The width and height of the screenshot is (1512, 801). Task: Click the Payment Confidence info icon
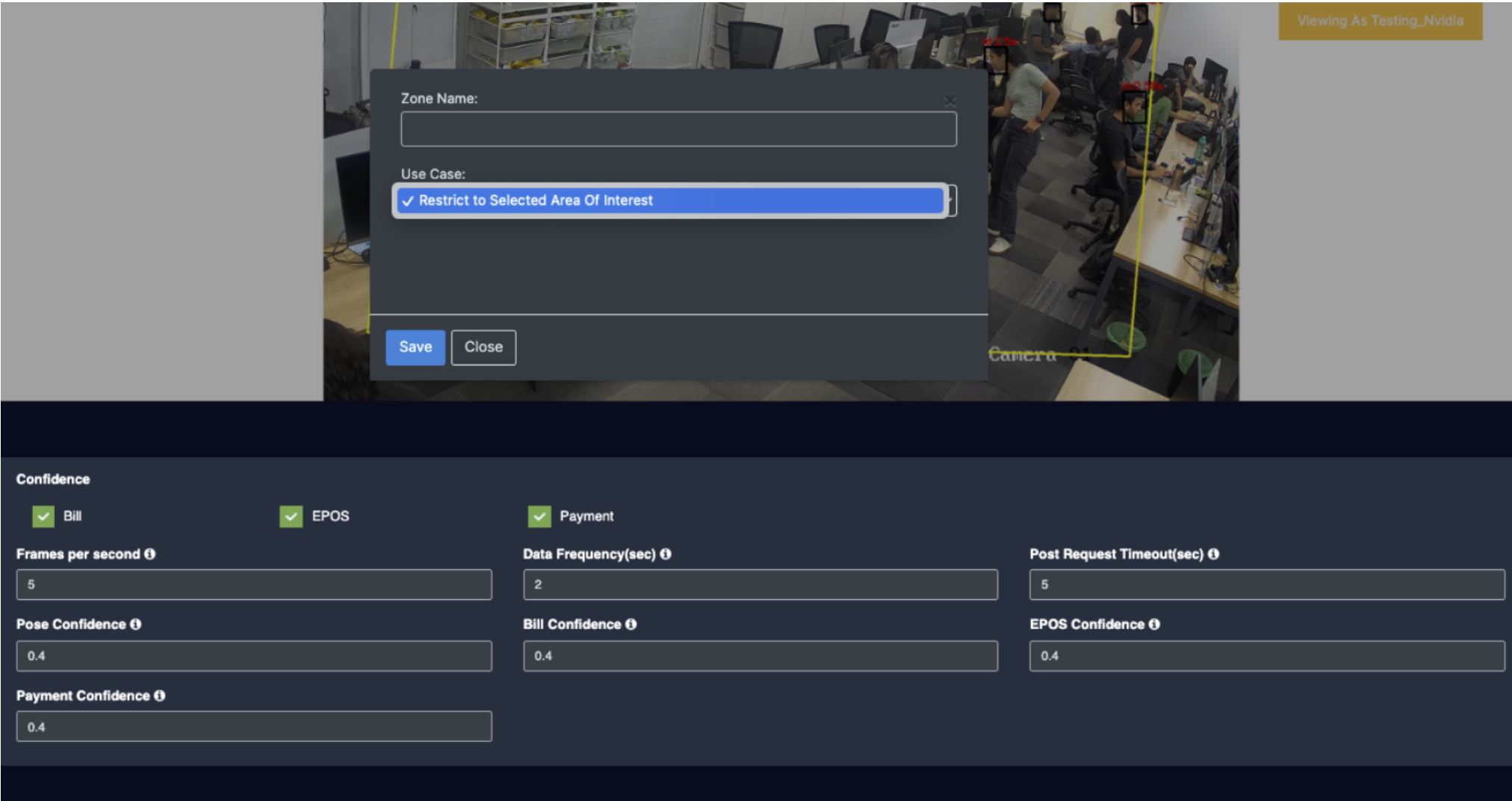[159, 696]
